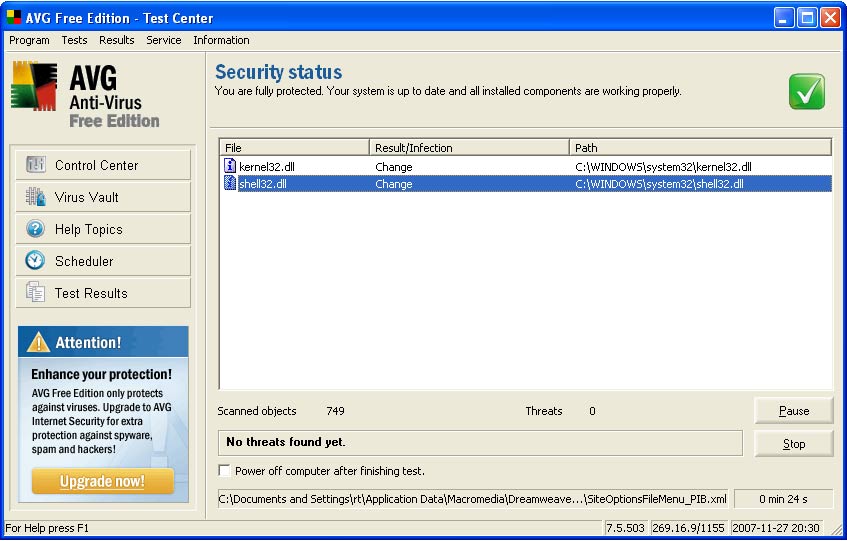Screen dimensions: 847x541
Task: Click date 2007-11-27 20:30 in status bar
Action: coord(776,528)
